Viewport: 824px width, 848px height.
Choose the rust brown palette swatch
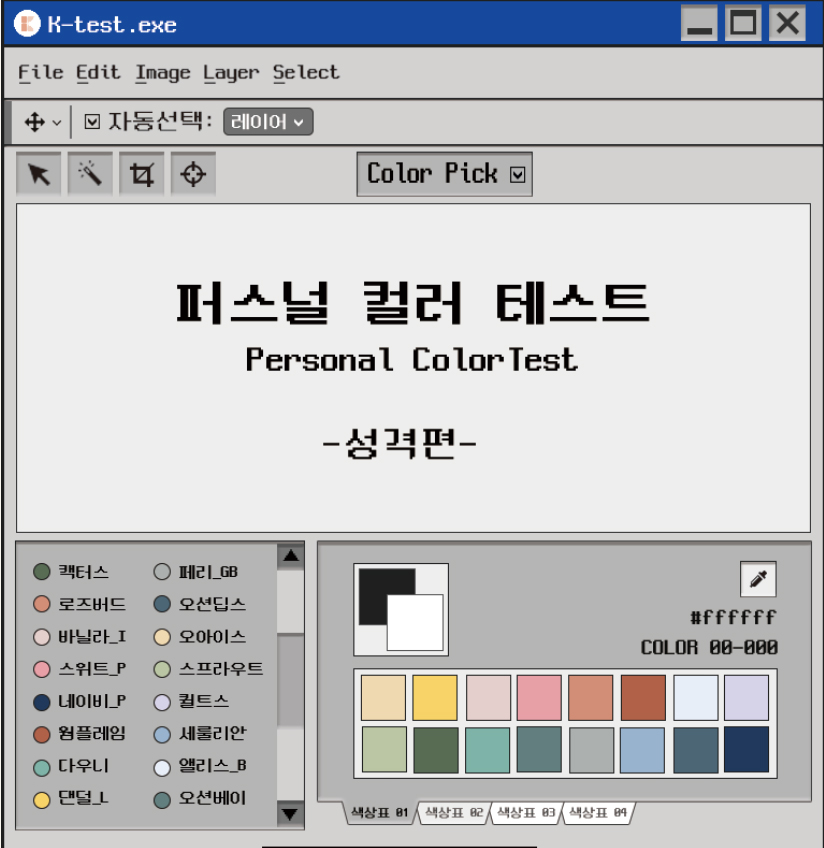643,698
